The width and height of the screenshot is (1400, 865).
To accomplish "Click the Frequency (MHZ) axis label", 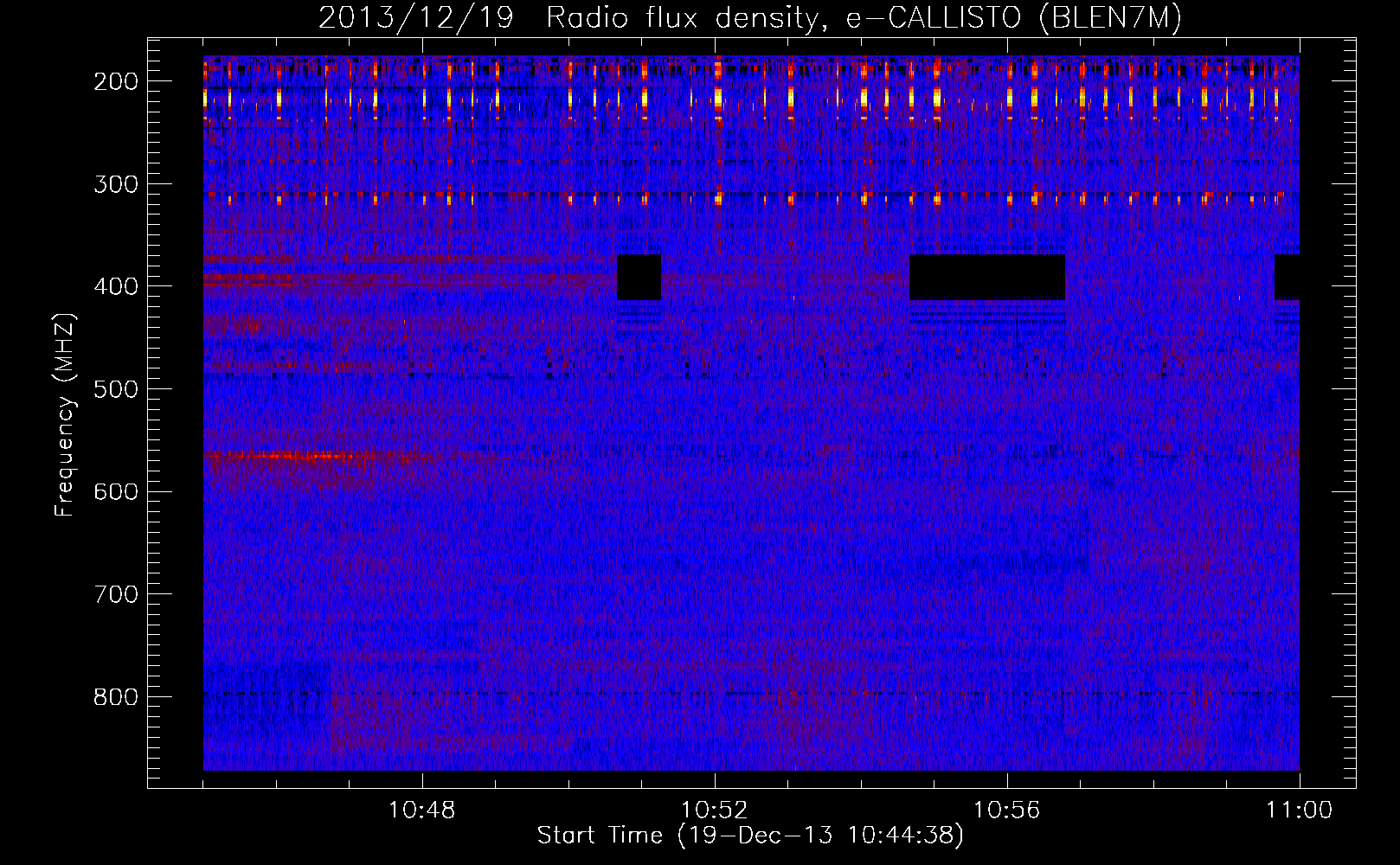I will click(x=65, y=414).
